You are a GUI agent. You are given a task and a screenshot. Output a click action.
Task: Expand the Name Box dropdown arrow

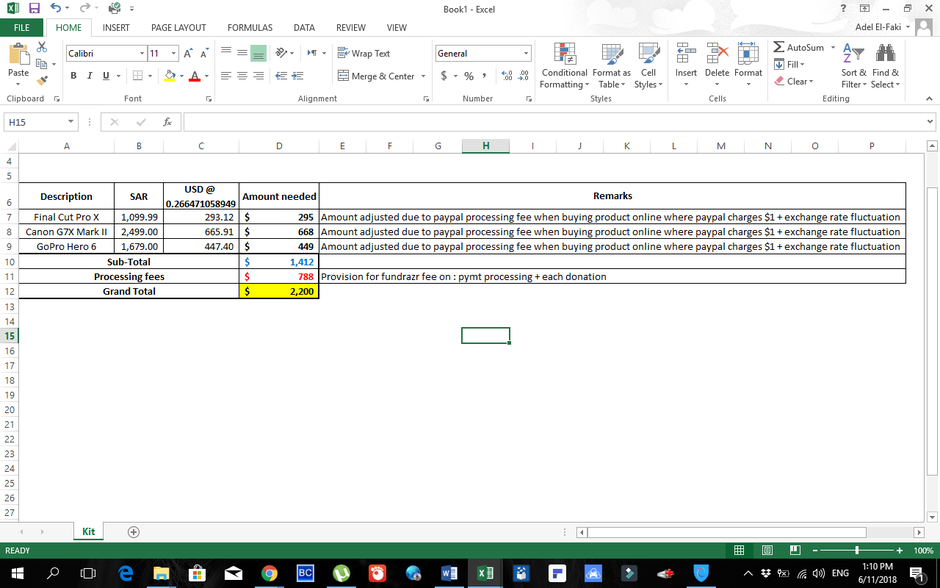tap(71, 122)
